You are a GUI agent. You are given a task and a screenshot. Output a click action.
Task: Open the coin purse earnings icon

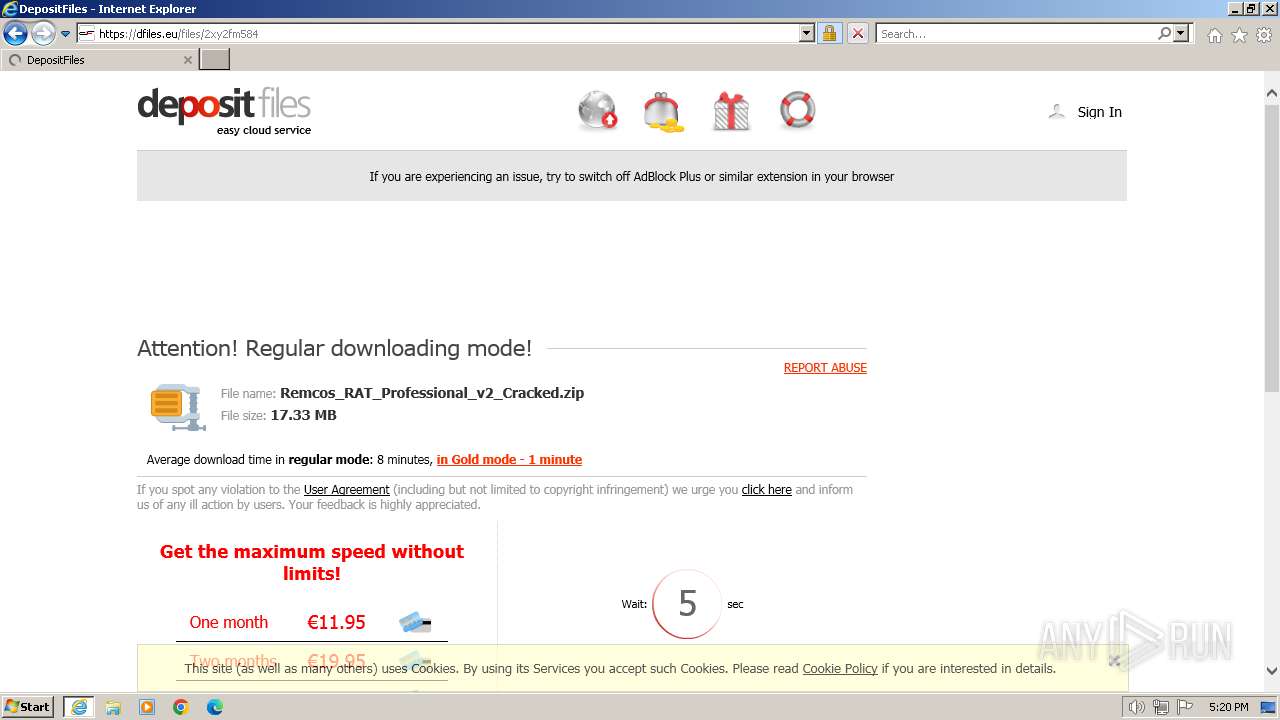pos(664,111)
